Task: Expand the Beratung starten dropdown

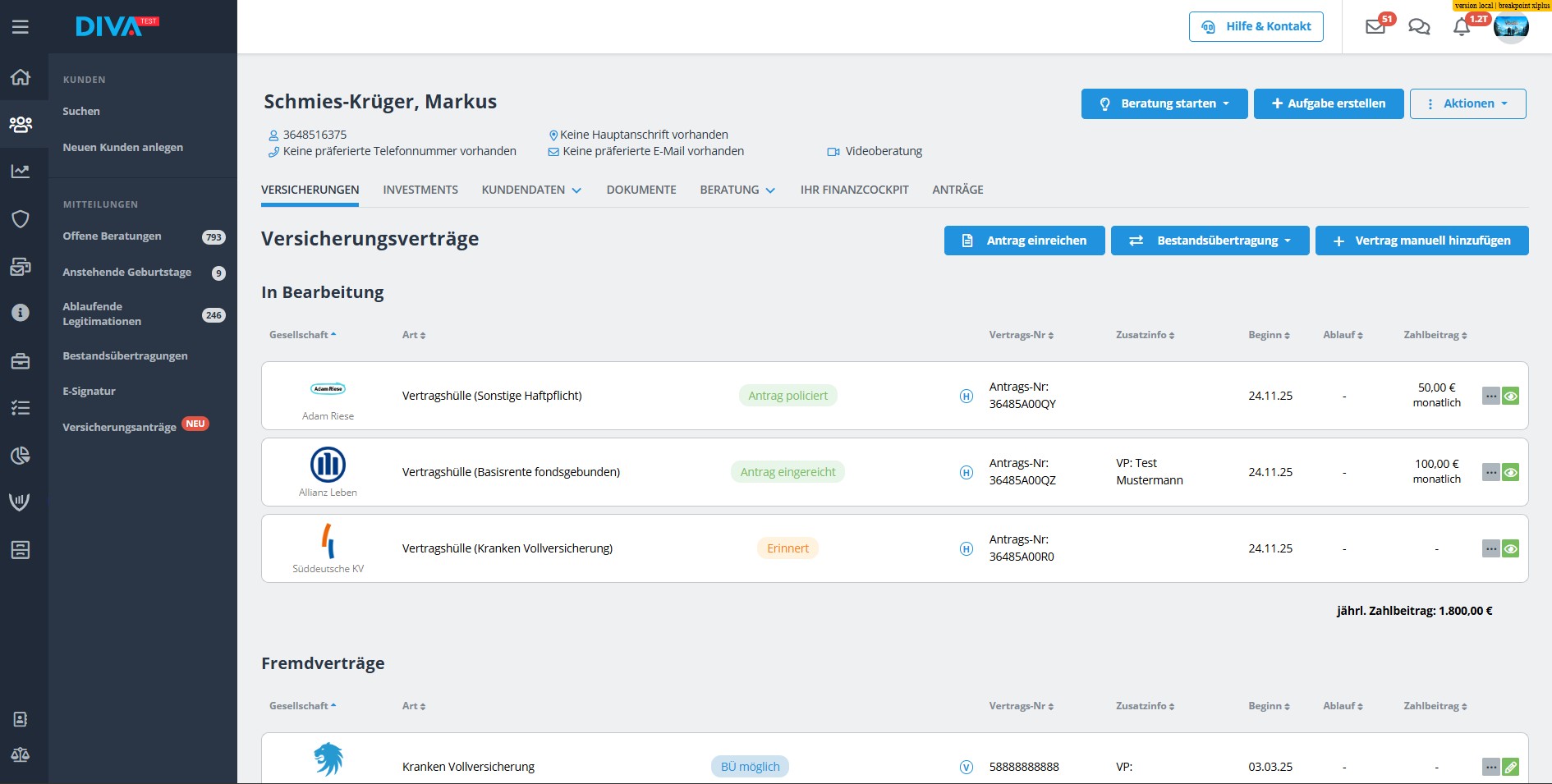Action: [x=1164, y=104]
